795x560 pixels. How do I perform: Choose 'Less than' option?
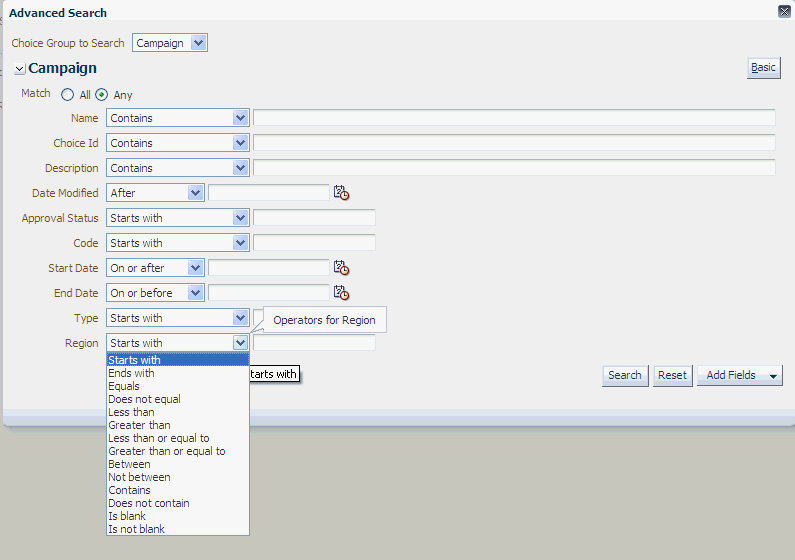coord(177,412)
